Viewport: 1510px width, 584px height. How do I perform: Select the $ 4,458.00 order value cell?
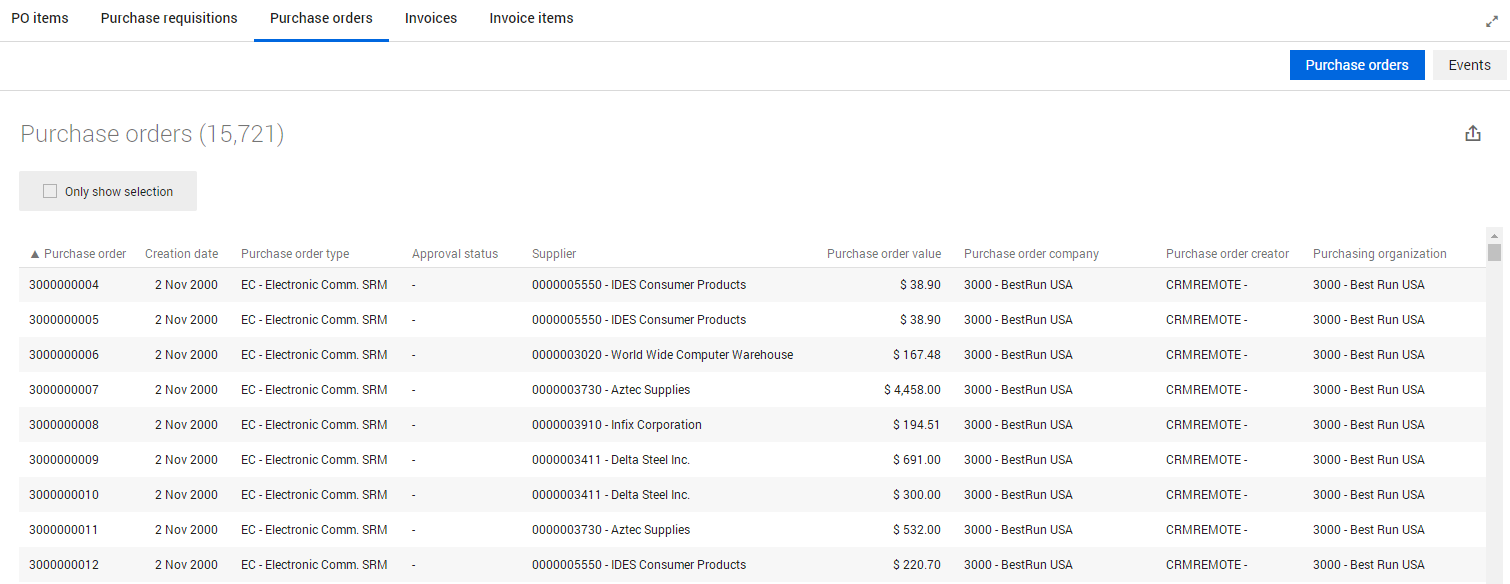point(912,390)
